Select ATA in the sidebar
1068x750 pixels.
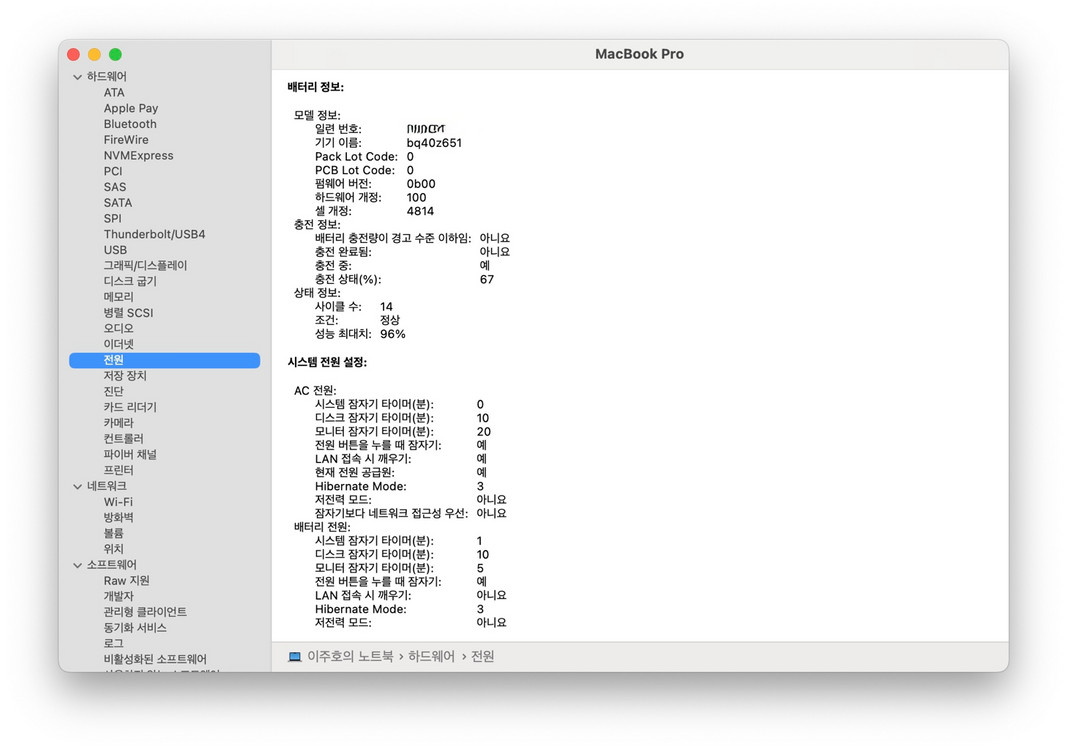tap(114, 93)
